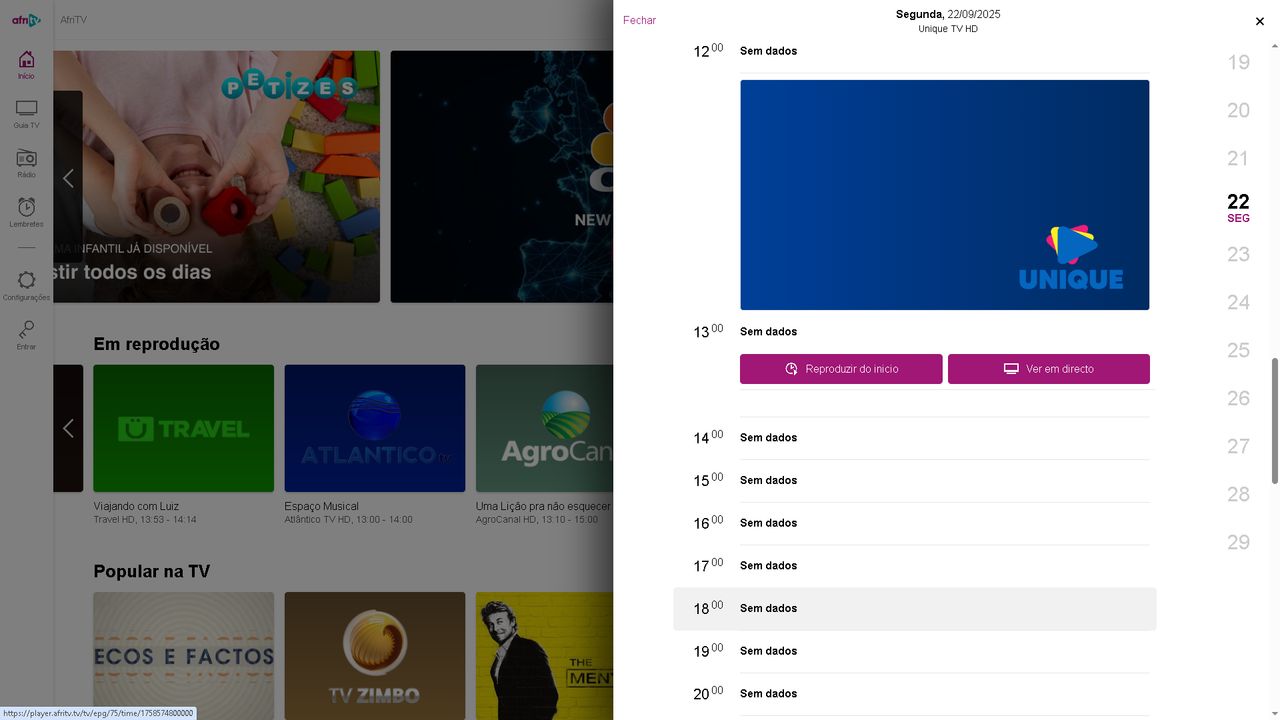Select day 23 in date list
This screenshot has height=720, width=1280.
click(x=1238, y=254)
